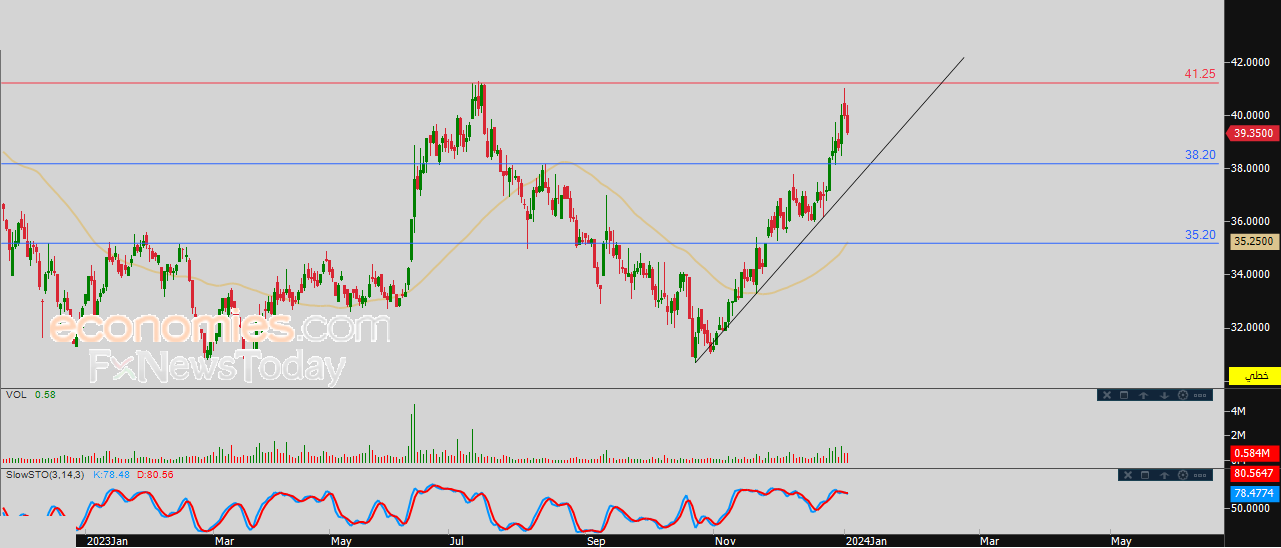1281x548 pixels.
Task: Select the 35.20 blue support line
Action: [x=600, y=243]
